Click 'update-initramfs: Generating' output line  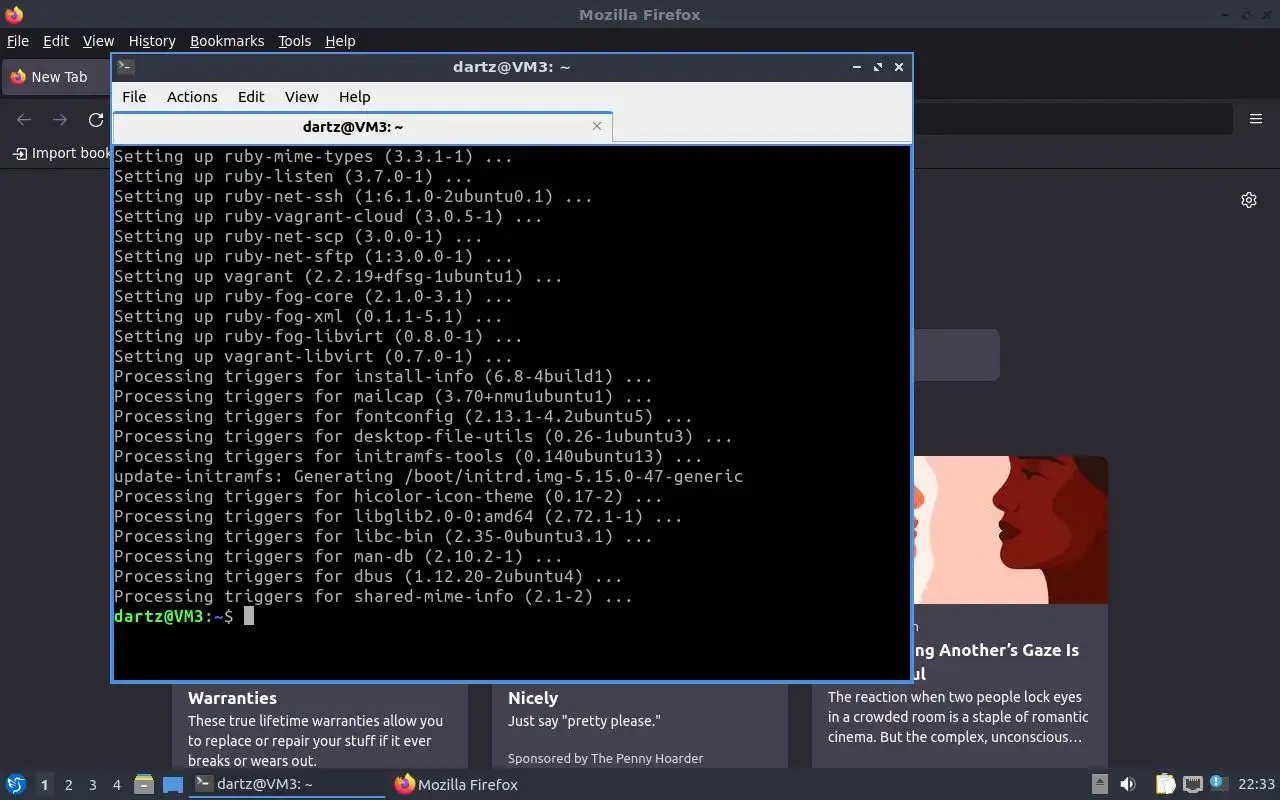point(428,476)
